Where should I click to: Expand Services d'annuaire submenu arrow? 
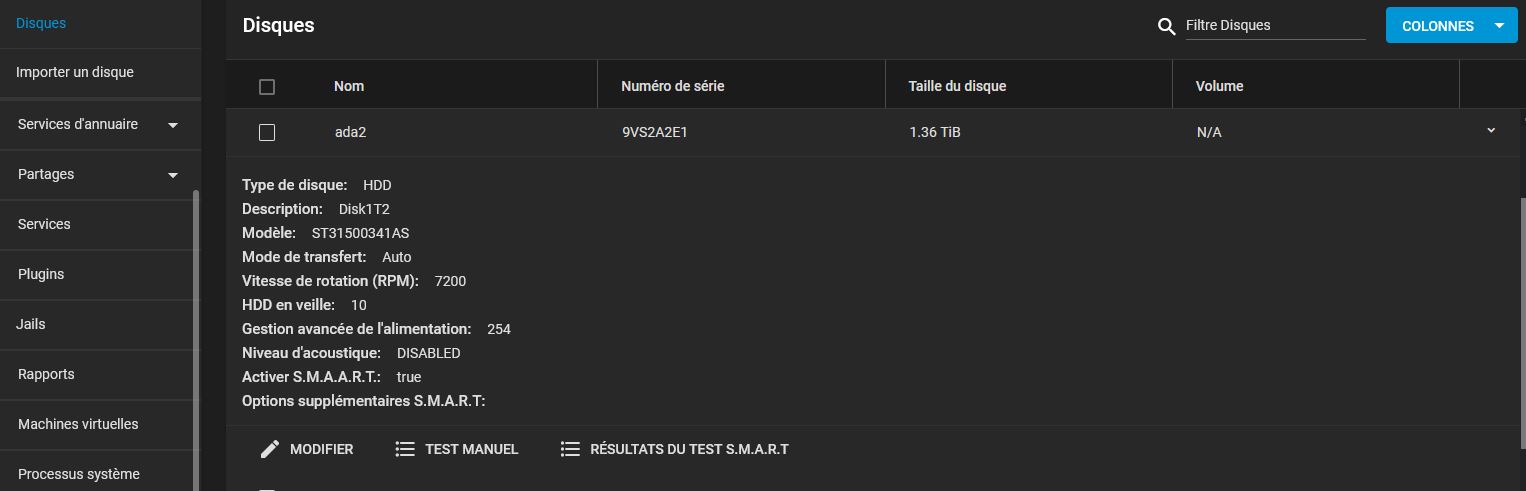(173, 125)
